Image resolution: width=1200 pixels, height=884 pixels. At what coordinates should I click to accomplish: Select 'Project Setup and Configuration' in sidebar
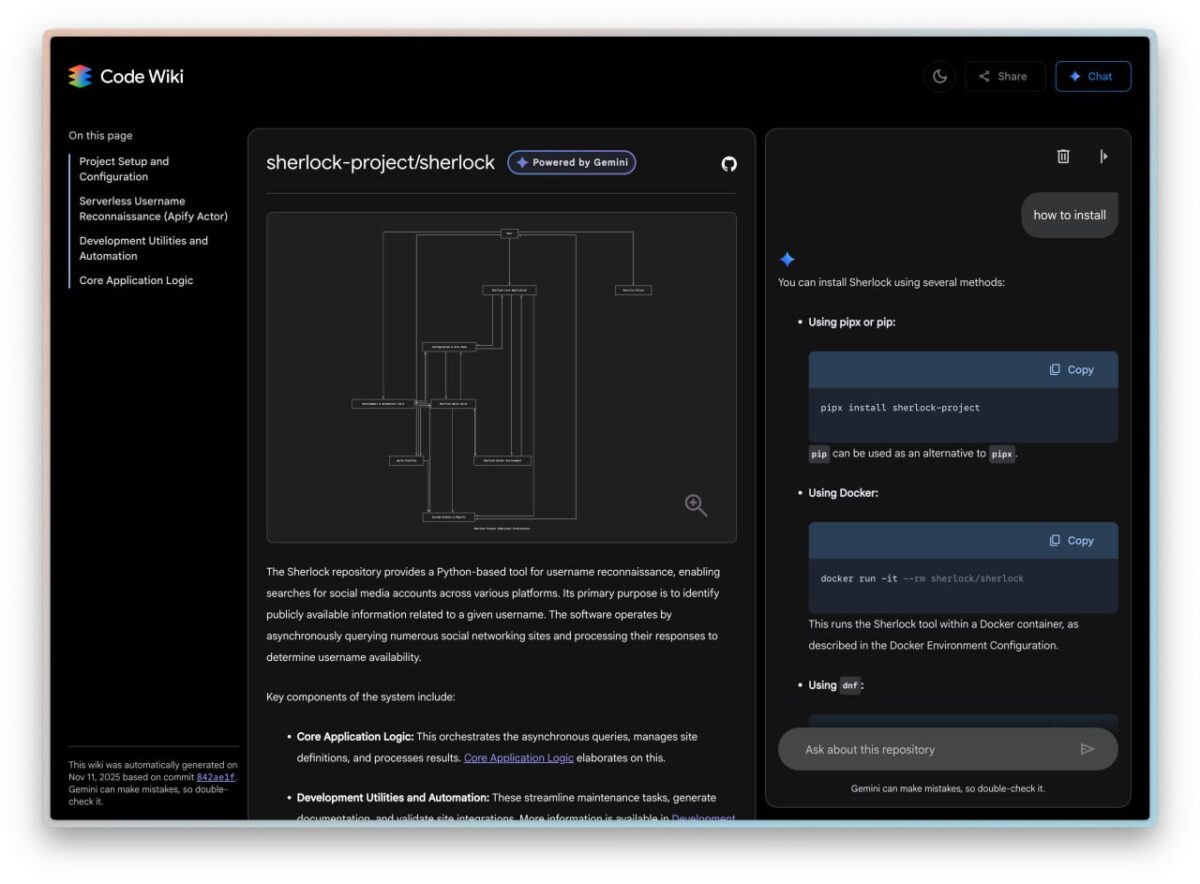[124, 168]
